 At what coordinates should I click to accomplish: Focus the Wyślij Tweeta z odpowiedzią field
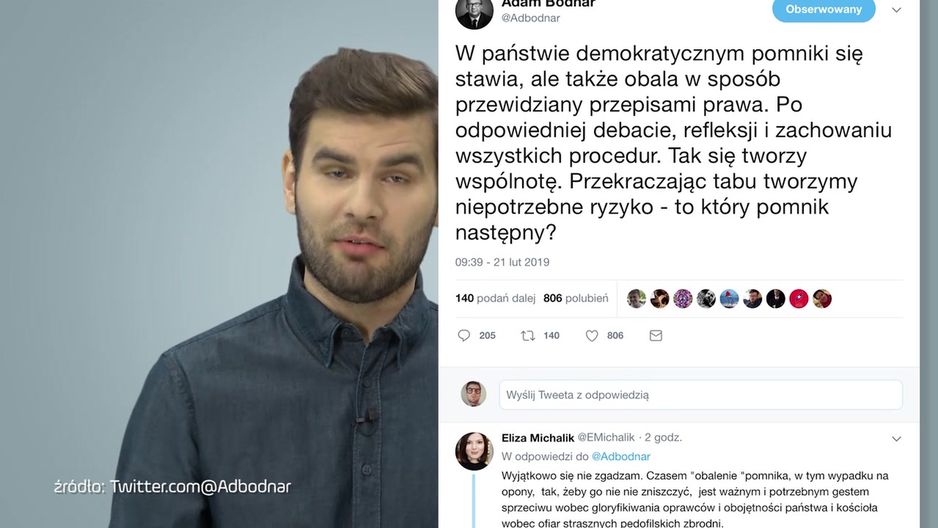coord(701,395)
